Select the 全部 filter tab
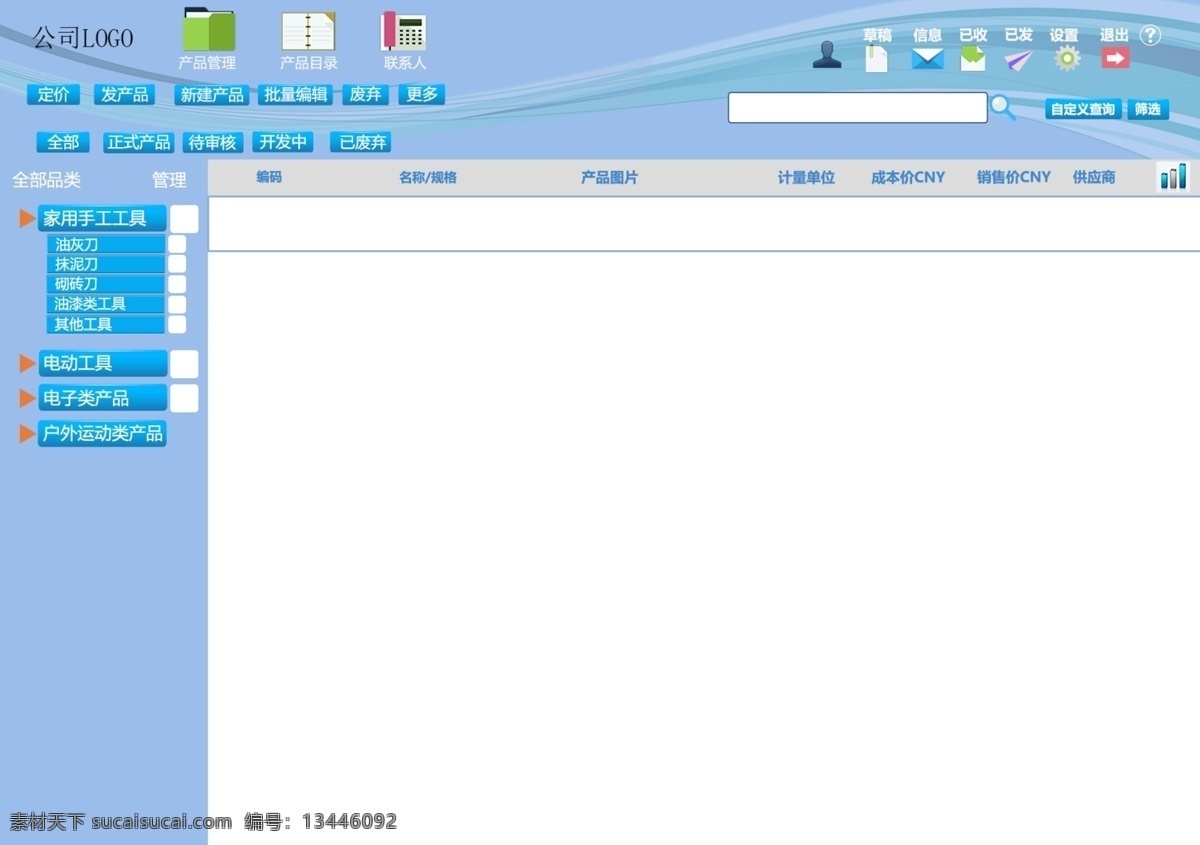The height and width of the screenshot is (845, 1200). (x=63, y=142)
